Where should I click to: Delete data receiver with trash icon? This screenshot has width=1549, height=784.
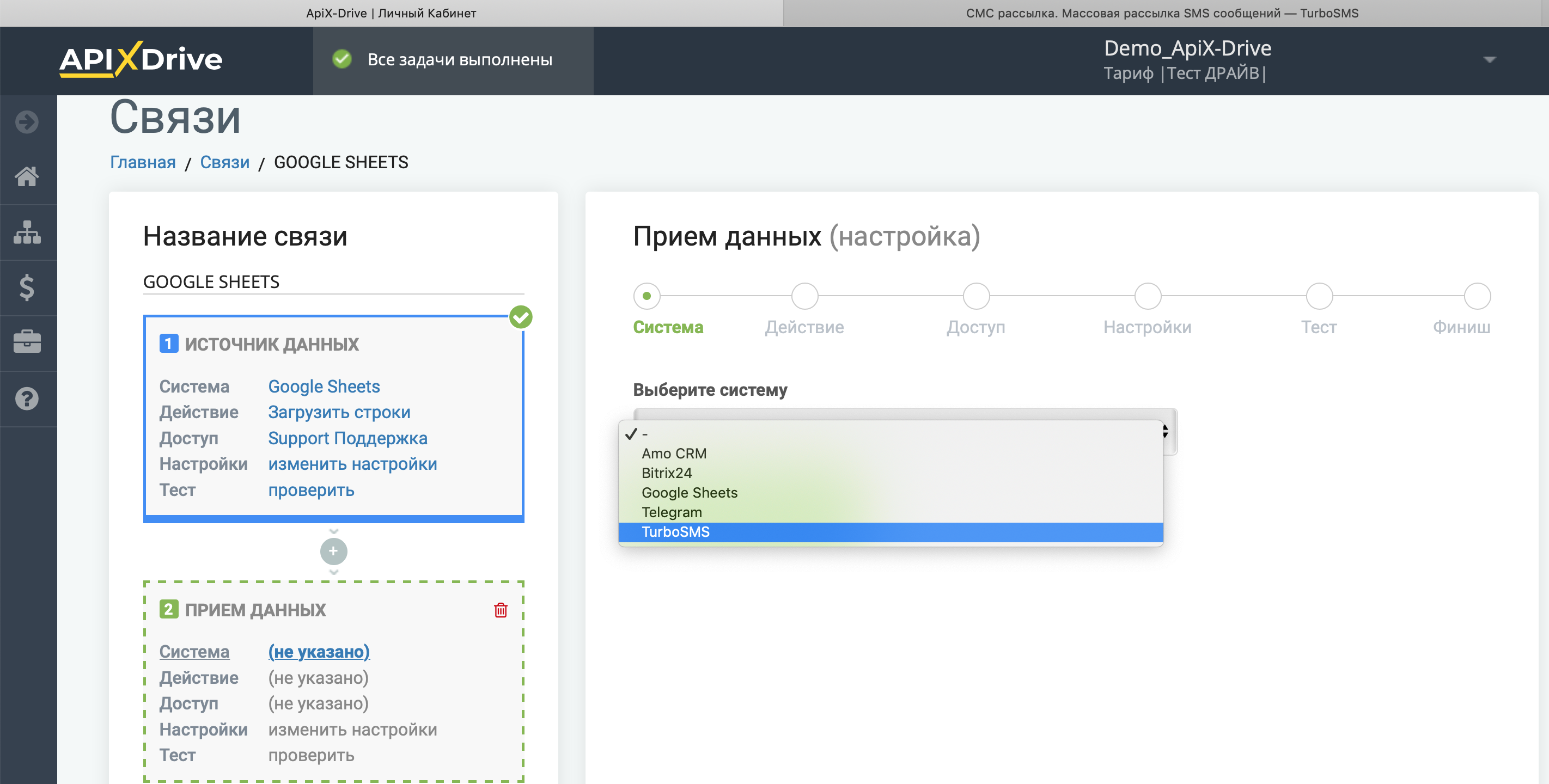pyautogui.click(x=501, y=610)
